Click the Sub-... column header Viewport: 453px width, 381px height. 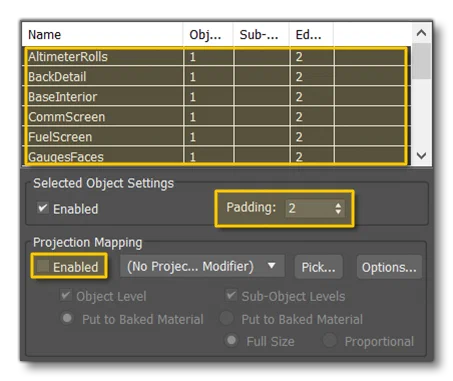[261, 34]
